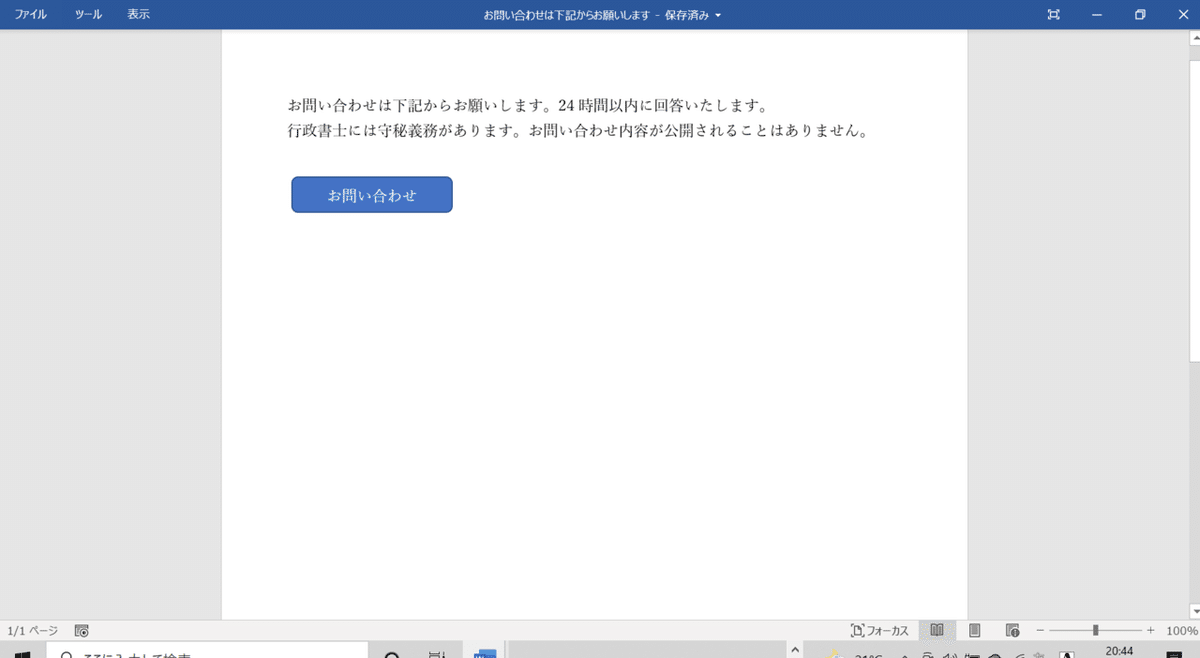Click the minus sign to zoom out
The height and width of the screenshot is (658, 1200).
click(1042, 630)
